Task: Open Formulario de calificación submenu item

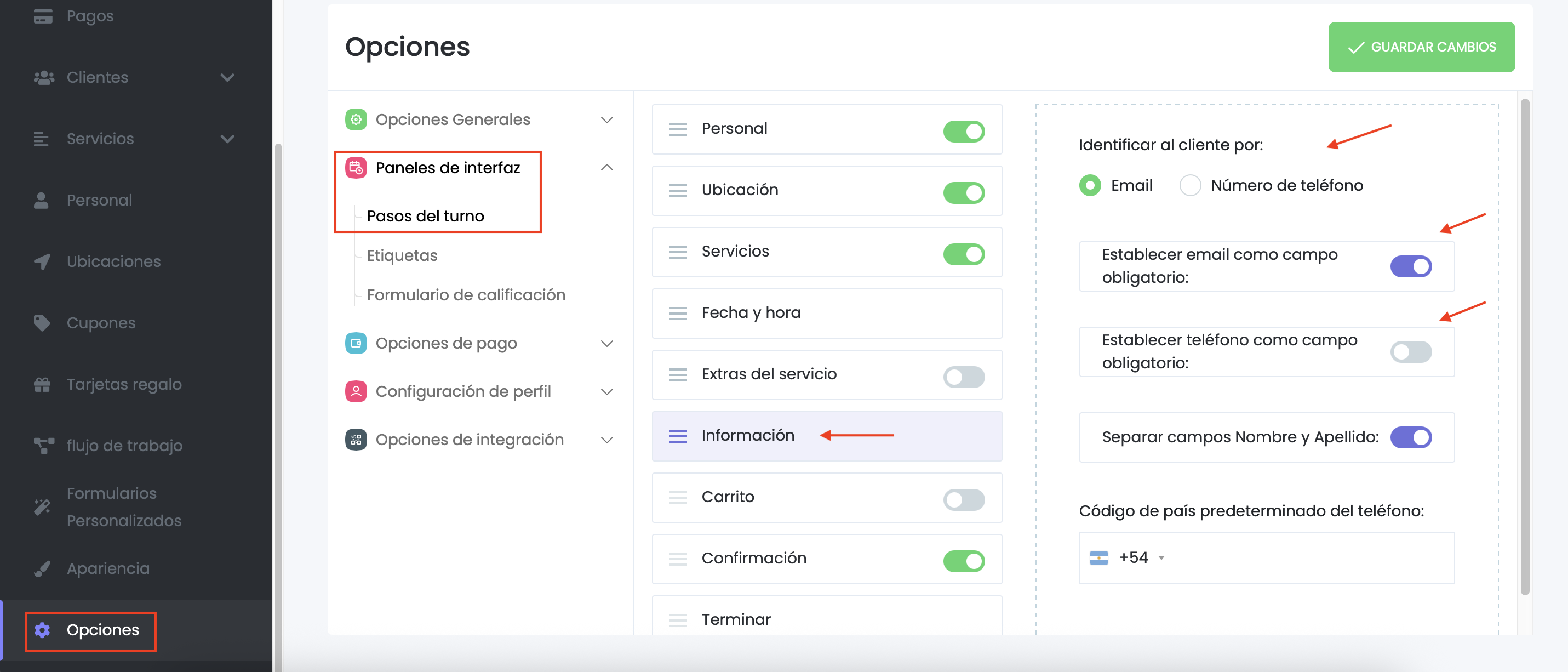Action: point(466,295)
